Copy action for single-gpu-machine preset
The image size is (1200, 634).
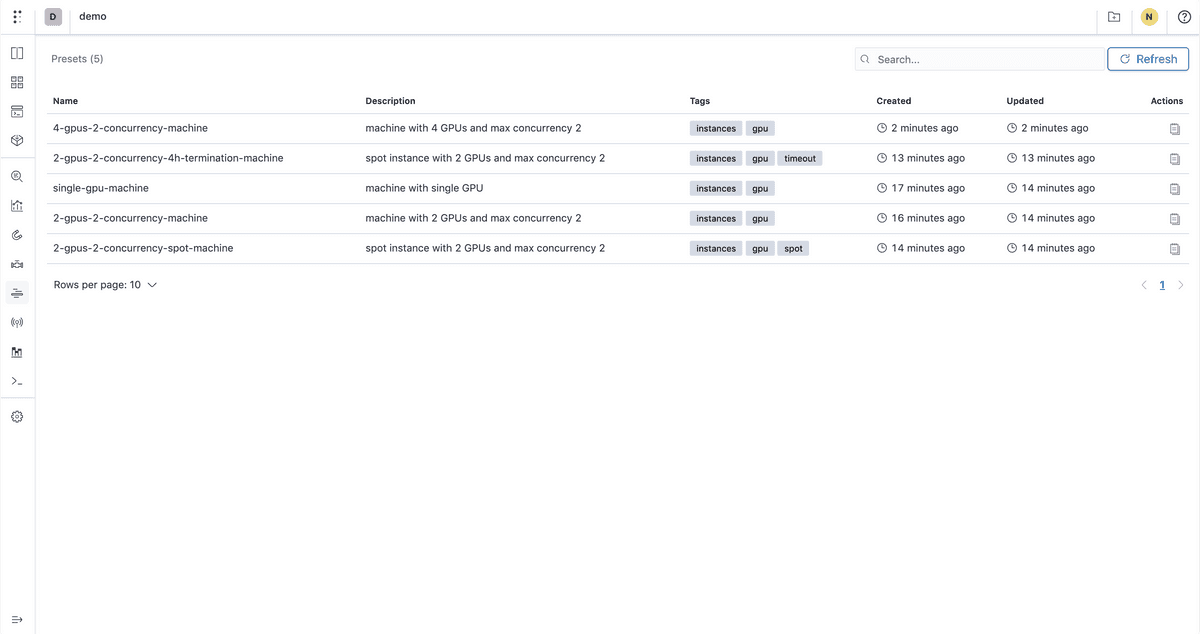coord(1175,189)
